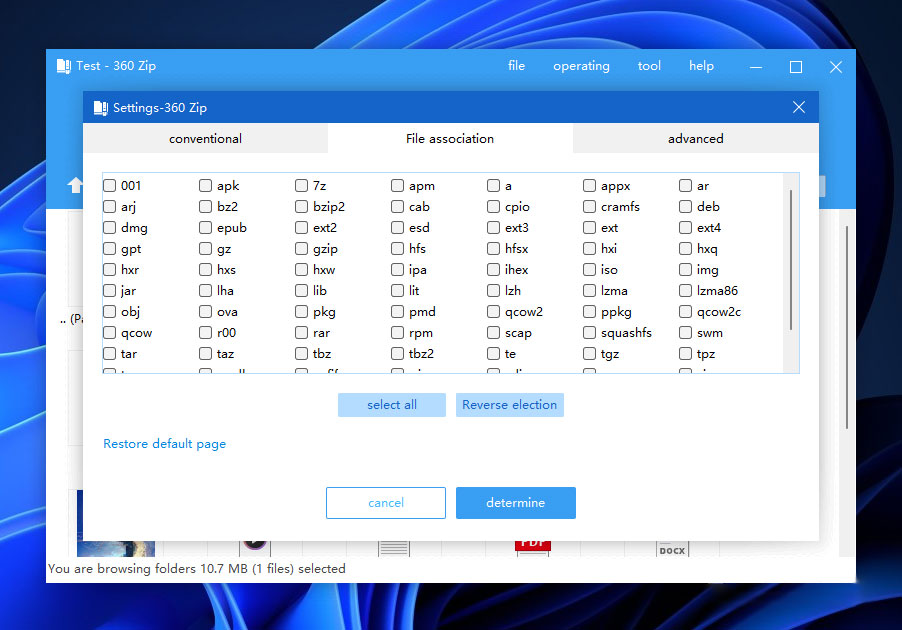Tick the lzma86 checkbox
Screen dimensions: 902x630
click(685, 291)
